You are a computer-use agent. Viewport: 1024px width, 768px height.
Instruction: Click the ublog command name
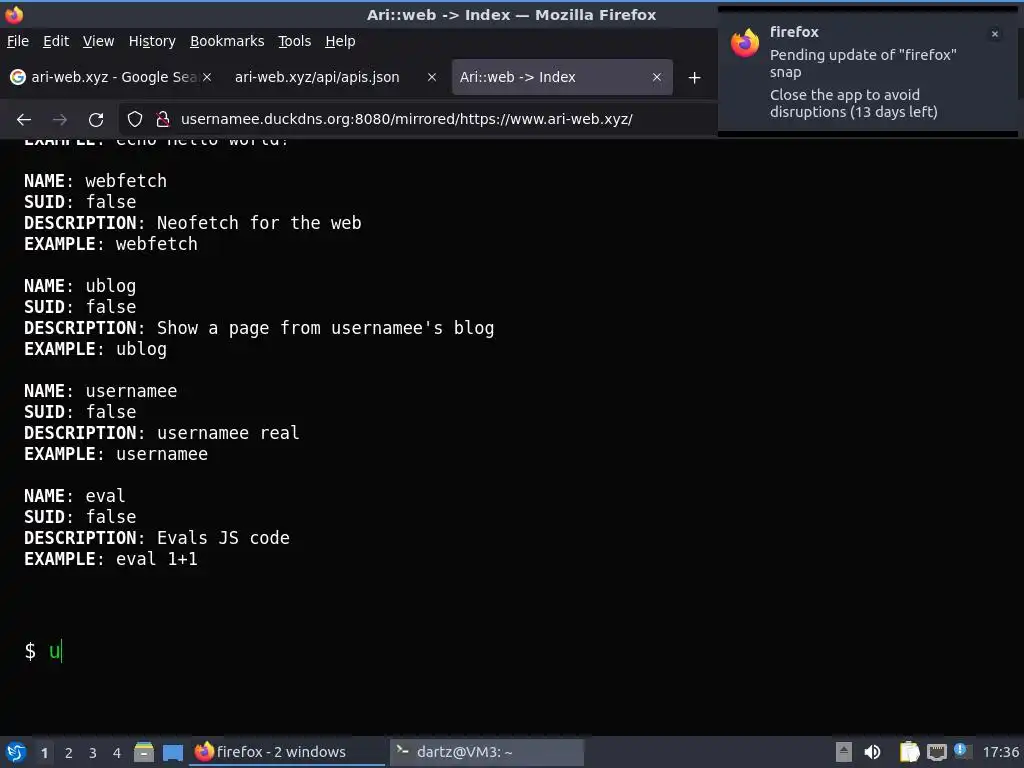[x=111, y=286]
